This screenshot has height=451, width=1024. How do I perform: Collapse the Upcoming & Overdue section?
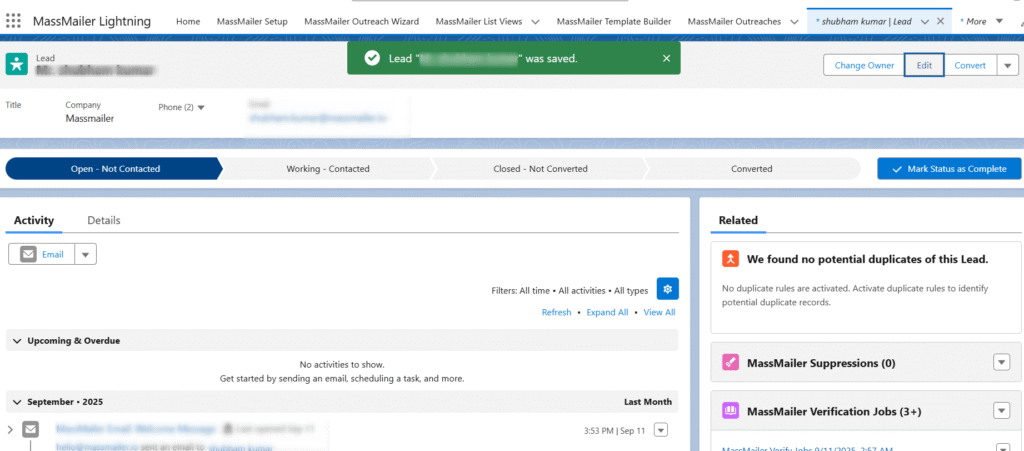[x=18, y=341]
